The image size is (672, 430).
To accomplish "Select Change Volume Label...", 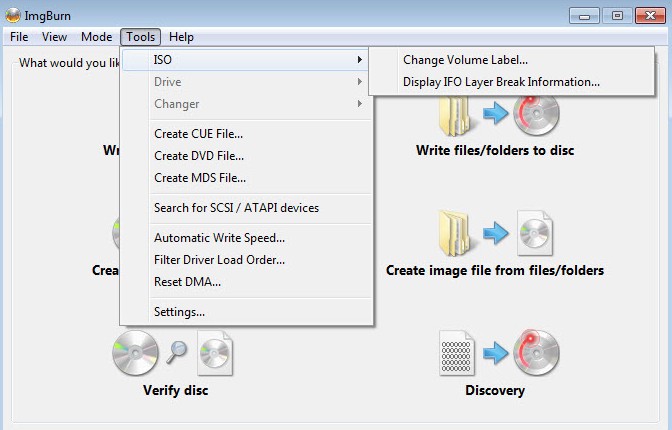I will (465, 60).
